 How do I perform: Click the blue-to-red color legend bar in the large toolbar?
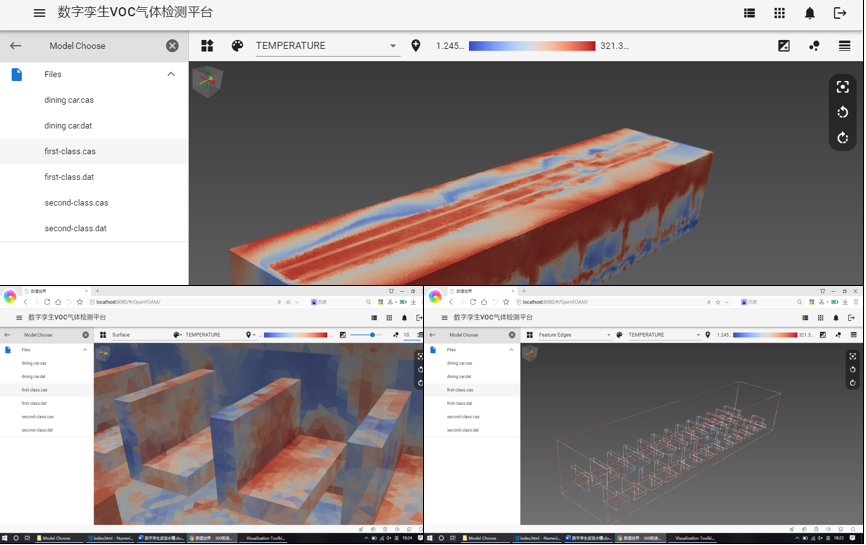(531, 46)
